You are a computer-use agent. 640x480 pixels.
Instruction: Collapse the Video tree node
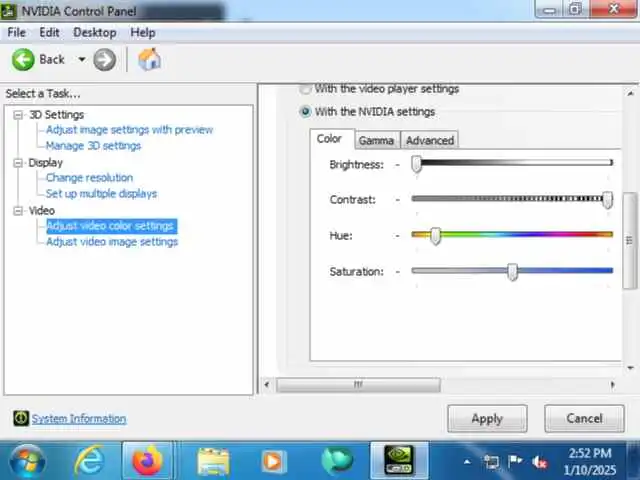click(x=18, y=211)
